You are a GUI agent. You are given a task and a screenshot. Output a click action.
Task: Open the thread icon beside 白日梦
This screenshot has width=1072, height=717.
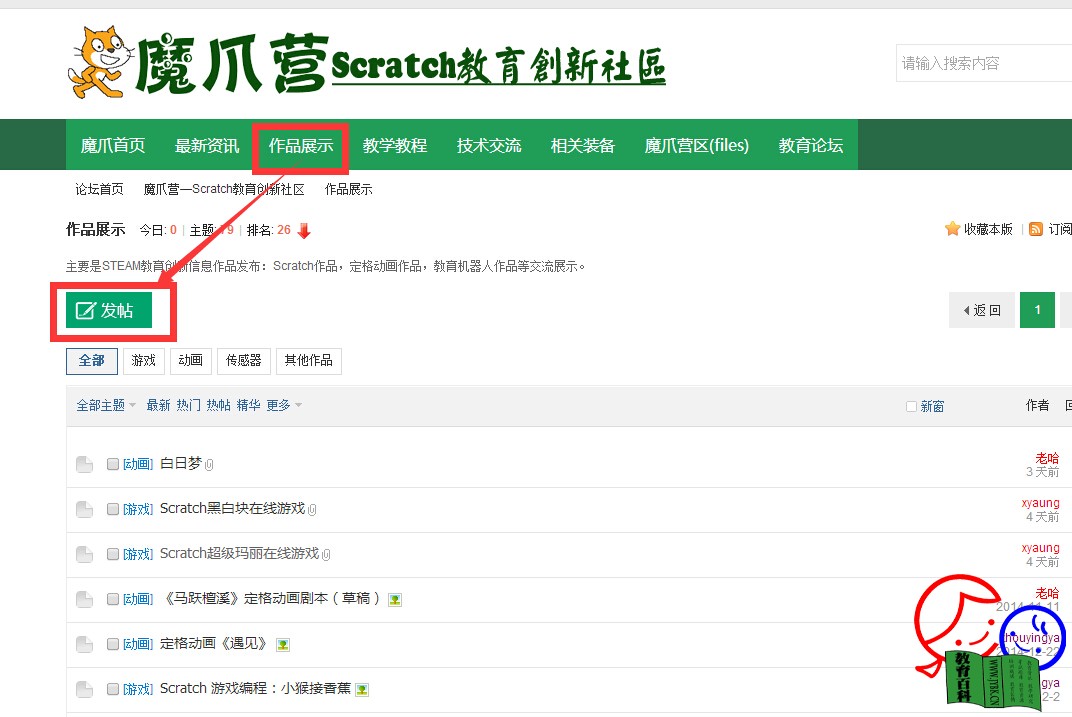click(x=85, y=464)
